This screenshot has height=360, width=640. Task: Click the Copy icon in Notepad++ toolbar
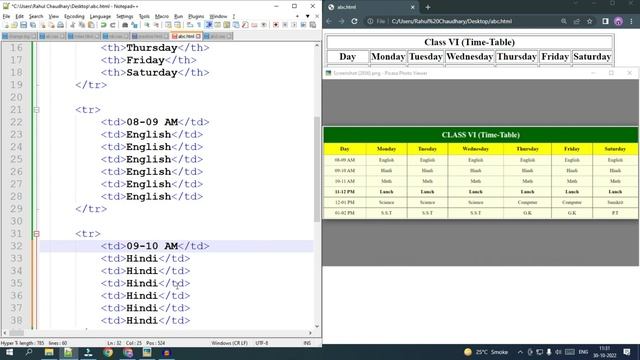(x=82, y=25)
